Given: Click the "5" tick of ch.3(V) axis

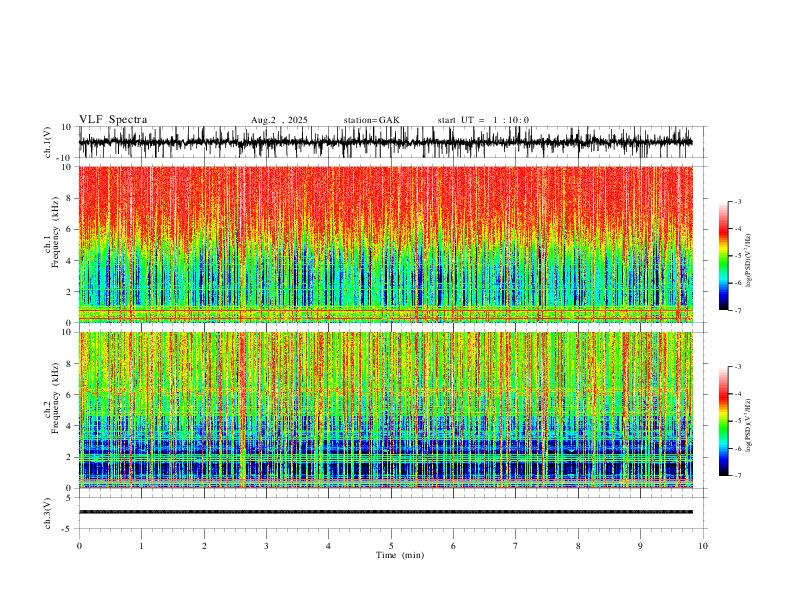Looking at the screenshot, I should pos(69,498).
